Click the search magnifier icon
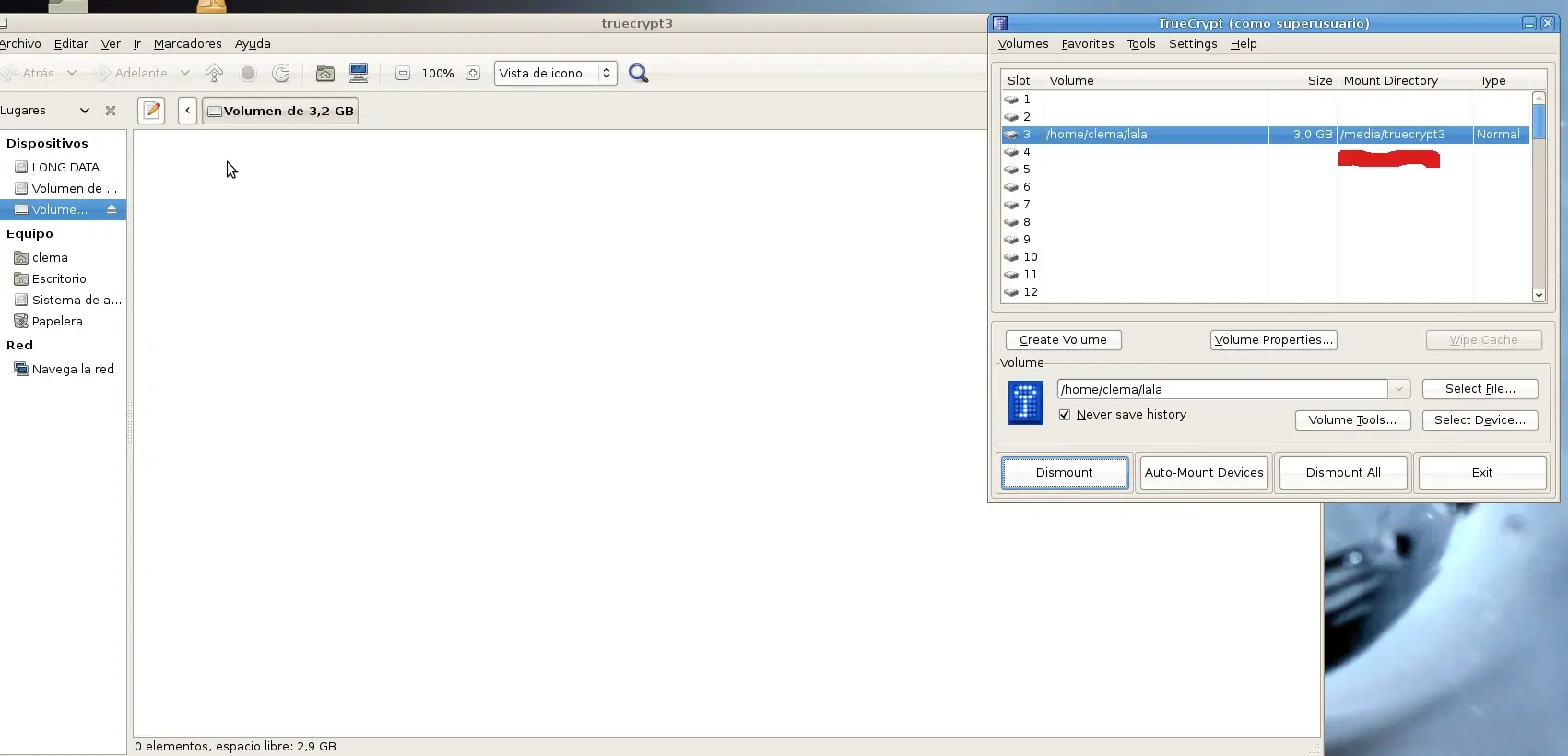The height and width of the screenshot is (756, 1568). pyautogui.click(x=638, y=73)
